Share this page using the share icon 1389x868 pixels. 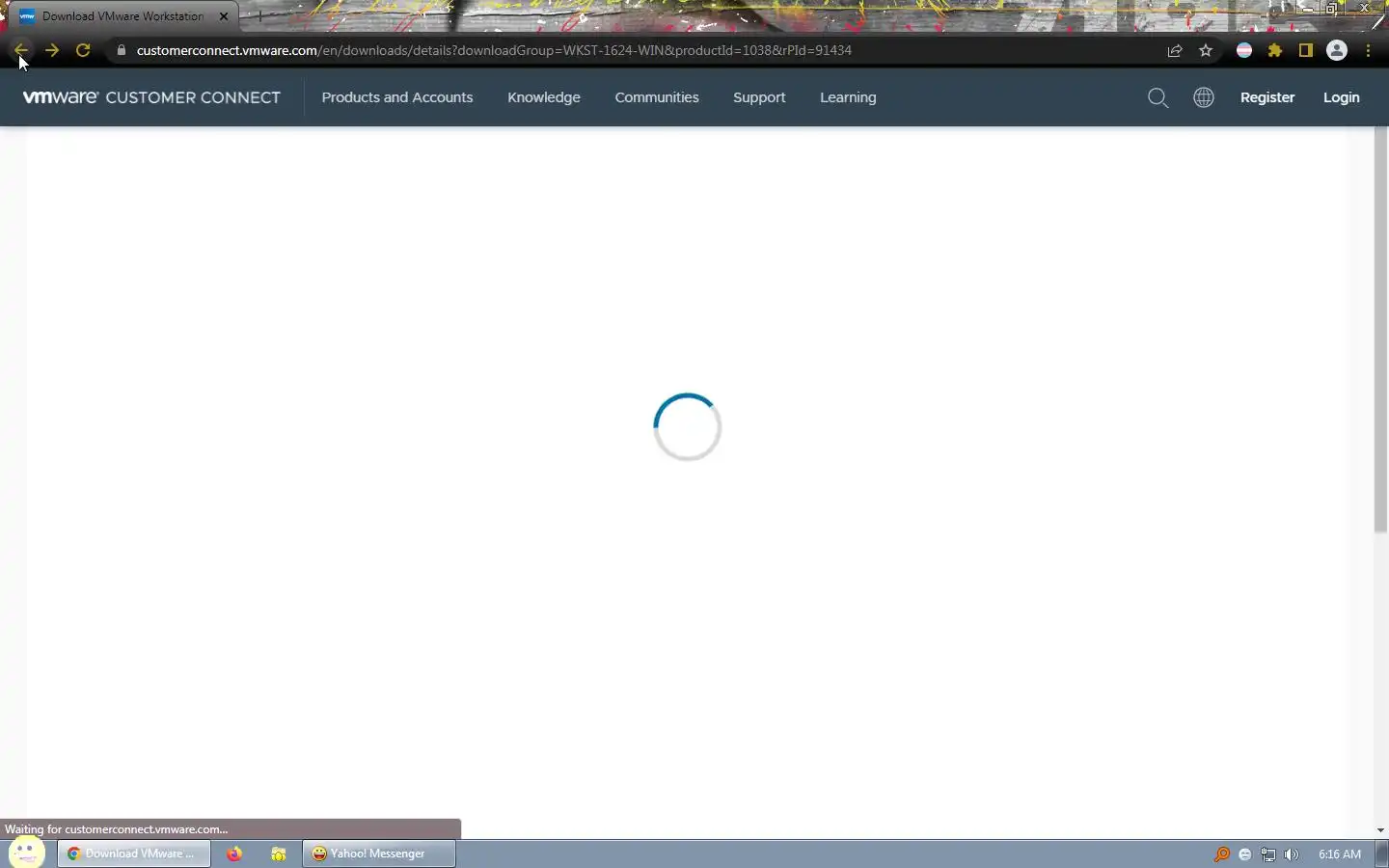tap(1175, 50)
